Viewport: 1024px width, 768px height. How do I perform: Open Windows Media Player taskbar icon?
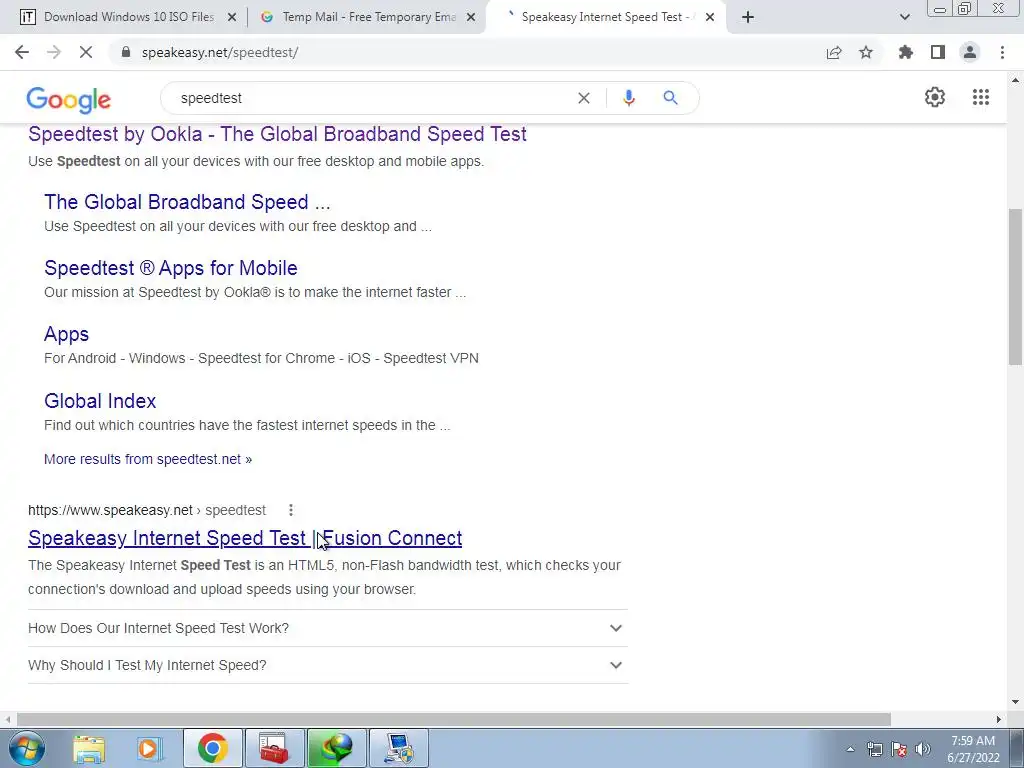pos(148,748)
